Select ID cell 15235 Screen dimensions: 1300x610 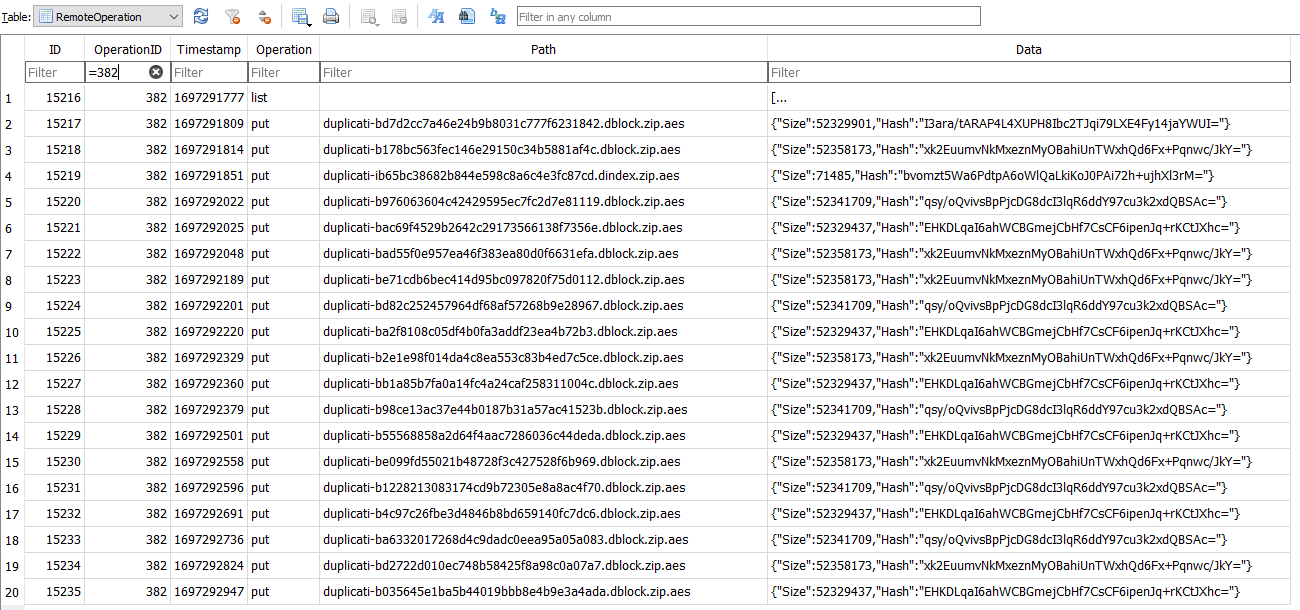click(x=54, y=592)
